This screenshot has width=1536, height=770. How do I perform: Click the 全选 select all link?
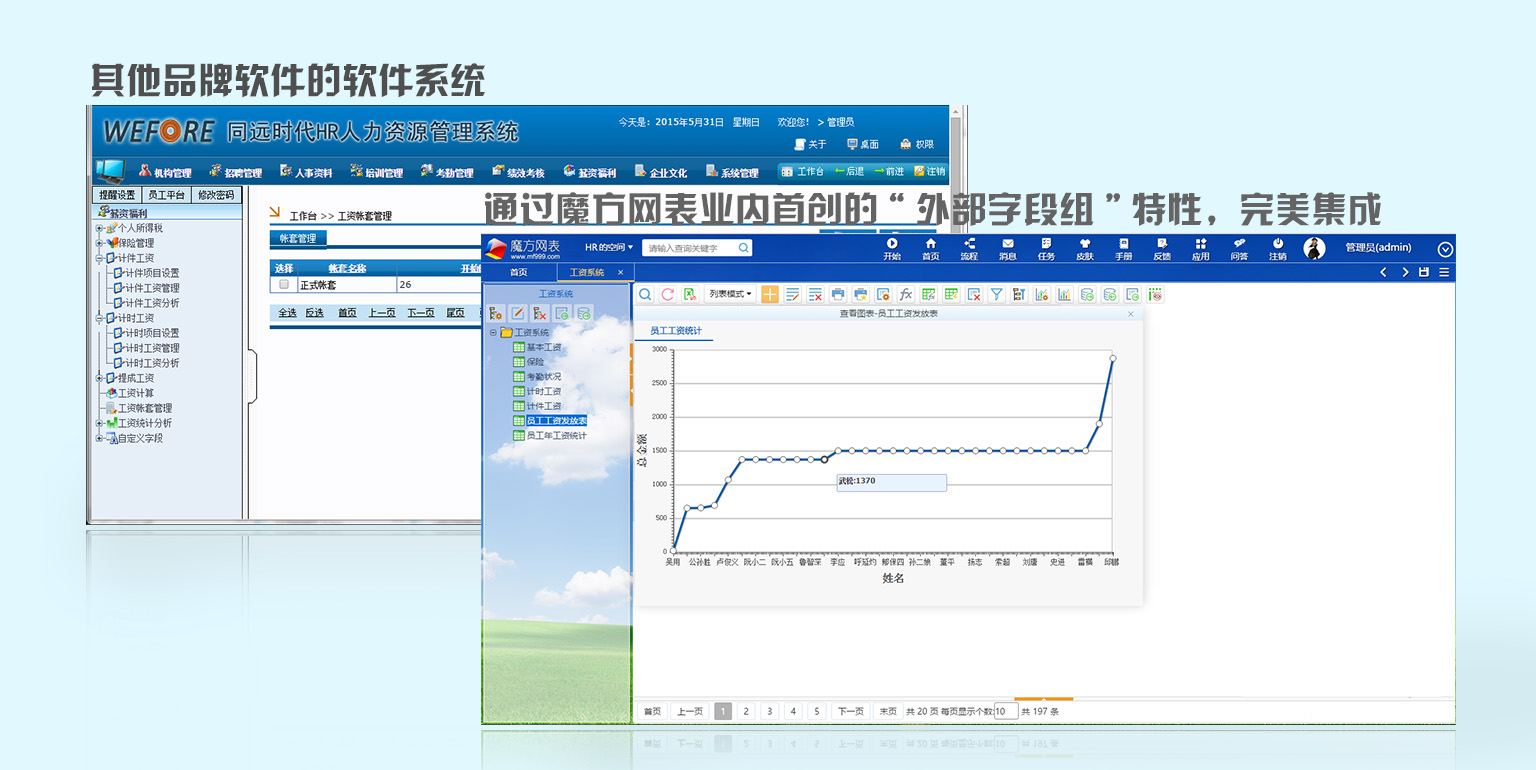coord(287,313)
